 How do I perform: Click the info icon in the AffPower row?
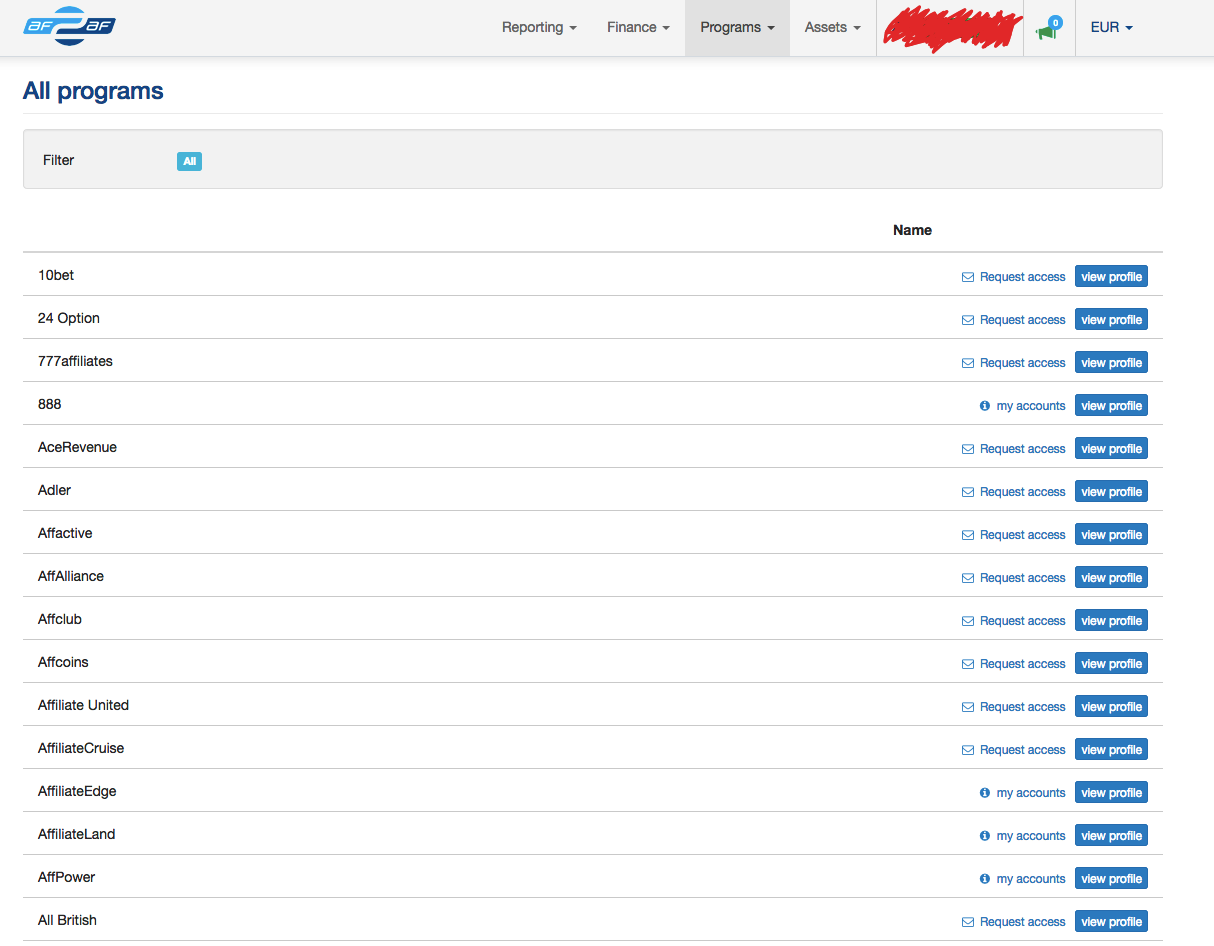[x=985, y=879]
